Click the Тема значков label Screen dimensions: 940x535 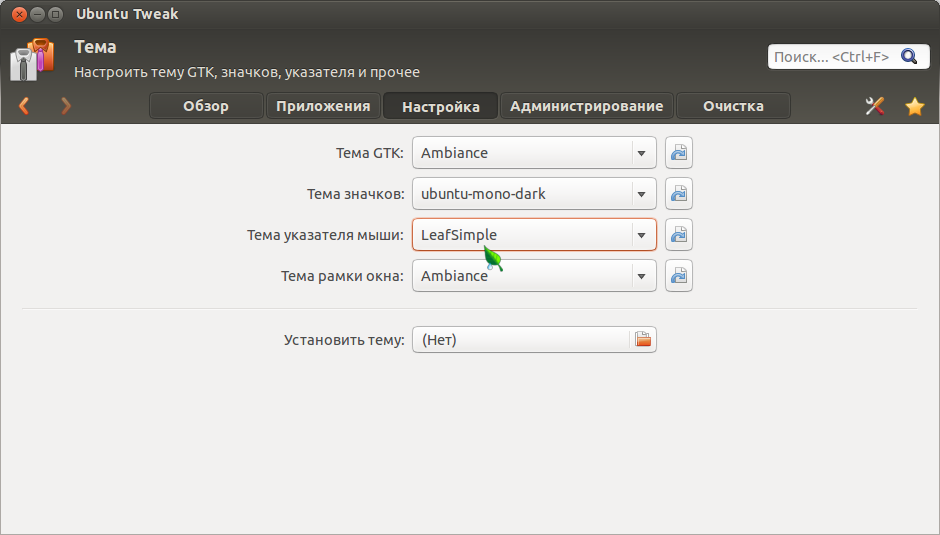pos(355,194)
